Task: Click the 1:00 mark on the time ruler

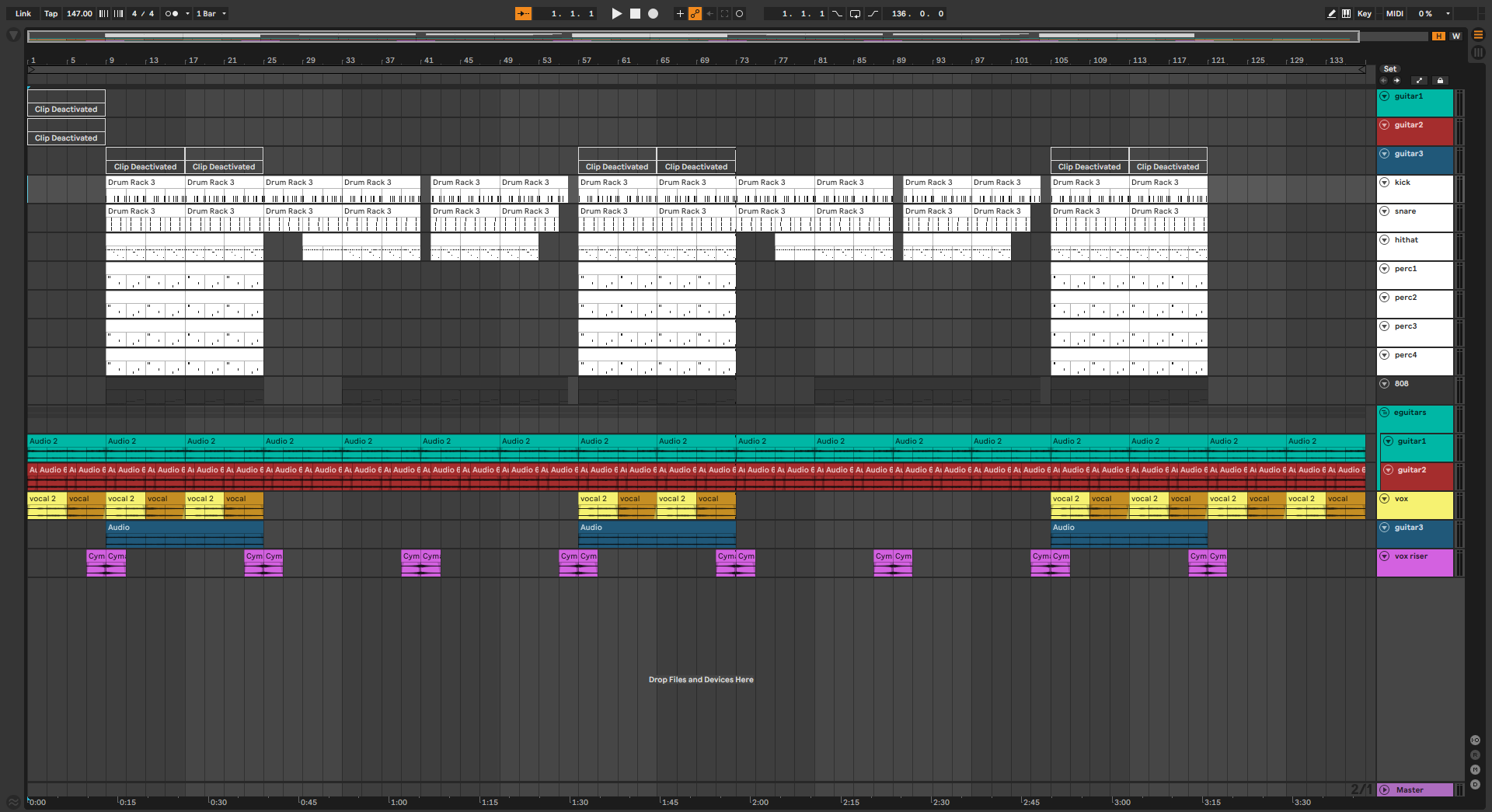Action: (399, 802)
